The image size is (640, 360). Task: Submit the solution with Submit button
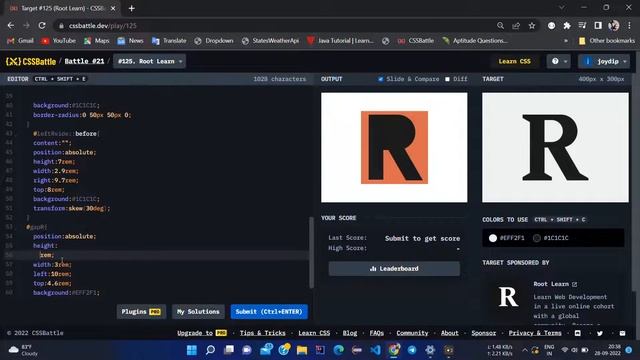pos(269,311)
